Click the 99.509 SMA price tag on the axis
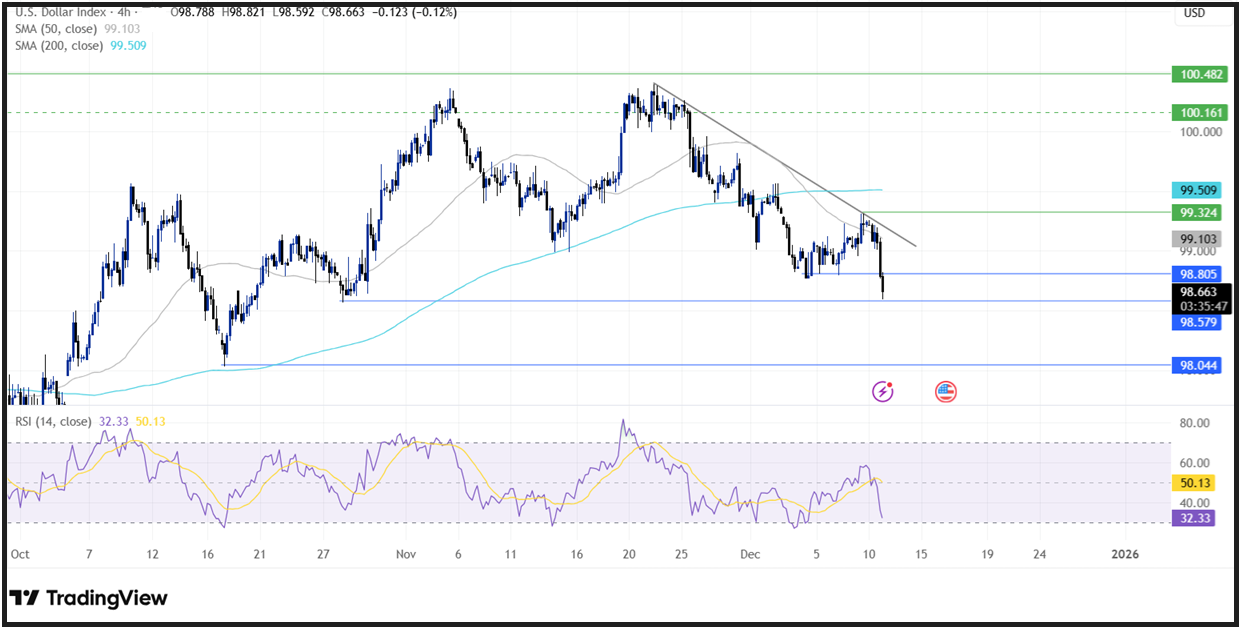1241x628 pixels. (x=1196, y=189)
